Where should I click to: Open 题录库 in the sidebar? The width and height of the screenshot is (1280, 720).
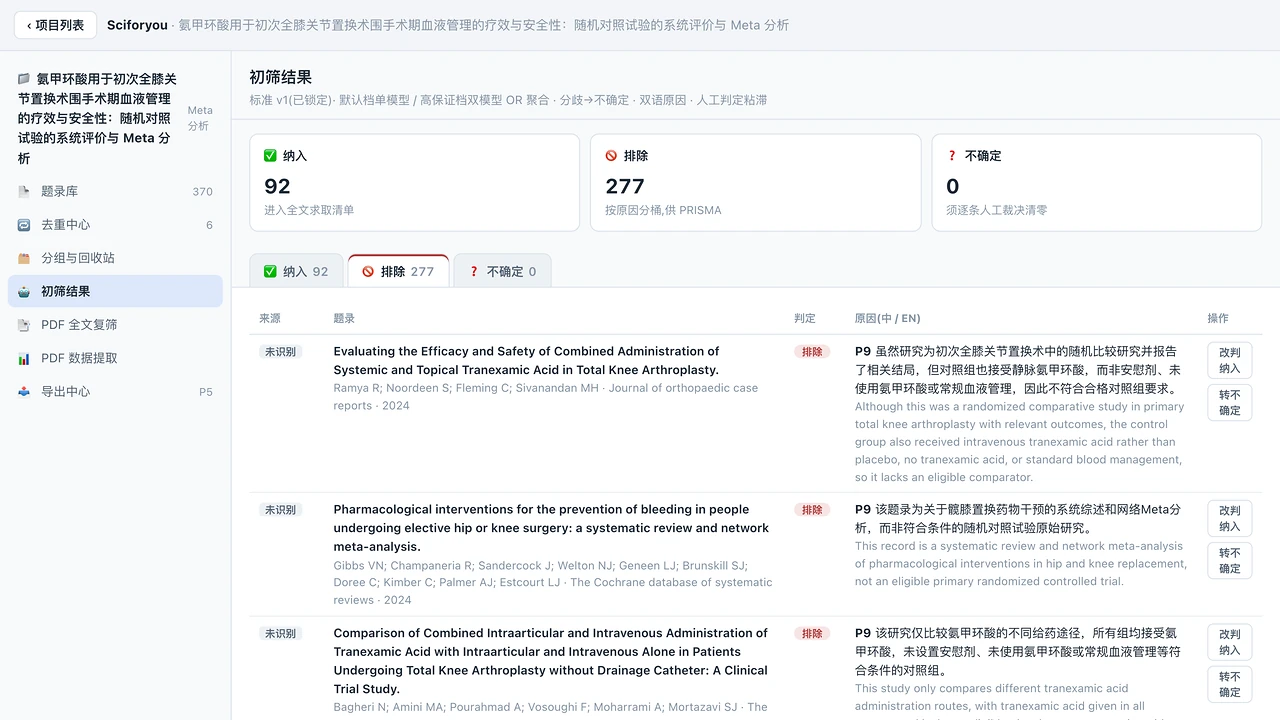tap(115, 191)
